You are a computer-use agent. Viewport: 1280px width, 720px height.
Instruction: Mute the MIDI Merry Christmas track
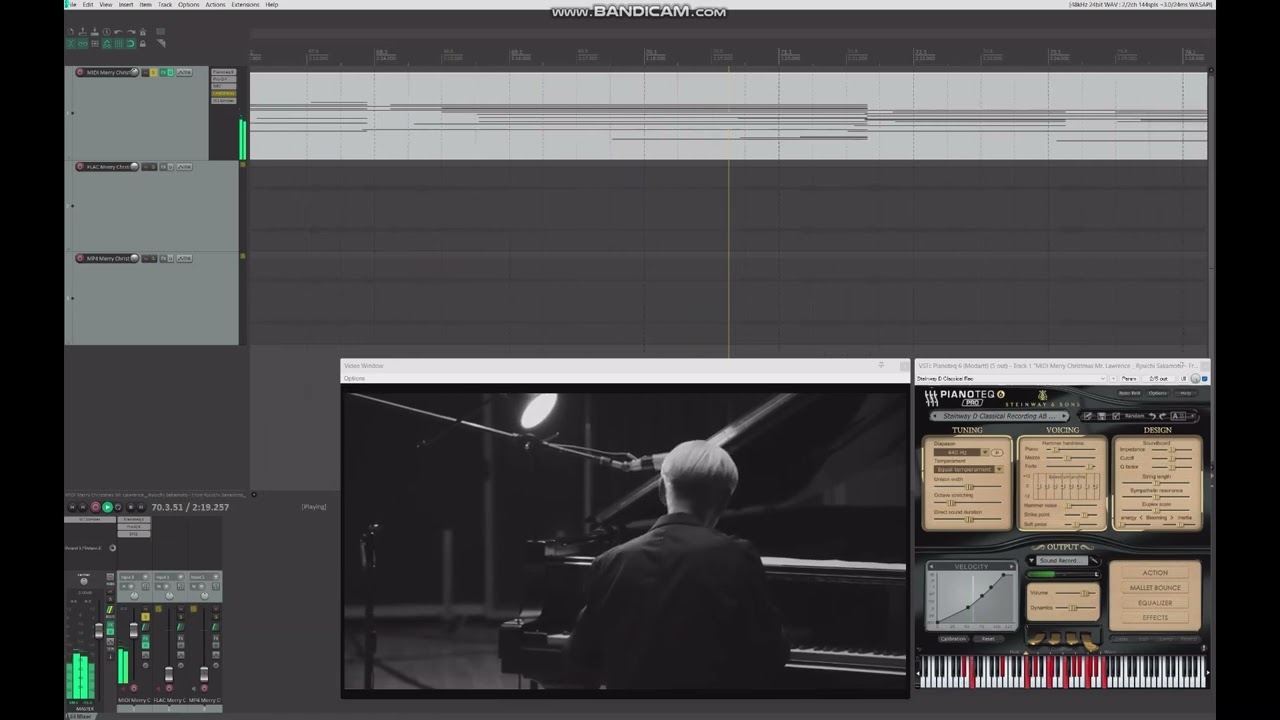click(x=145, y=72)
